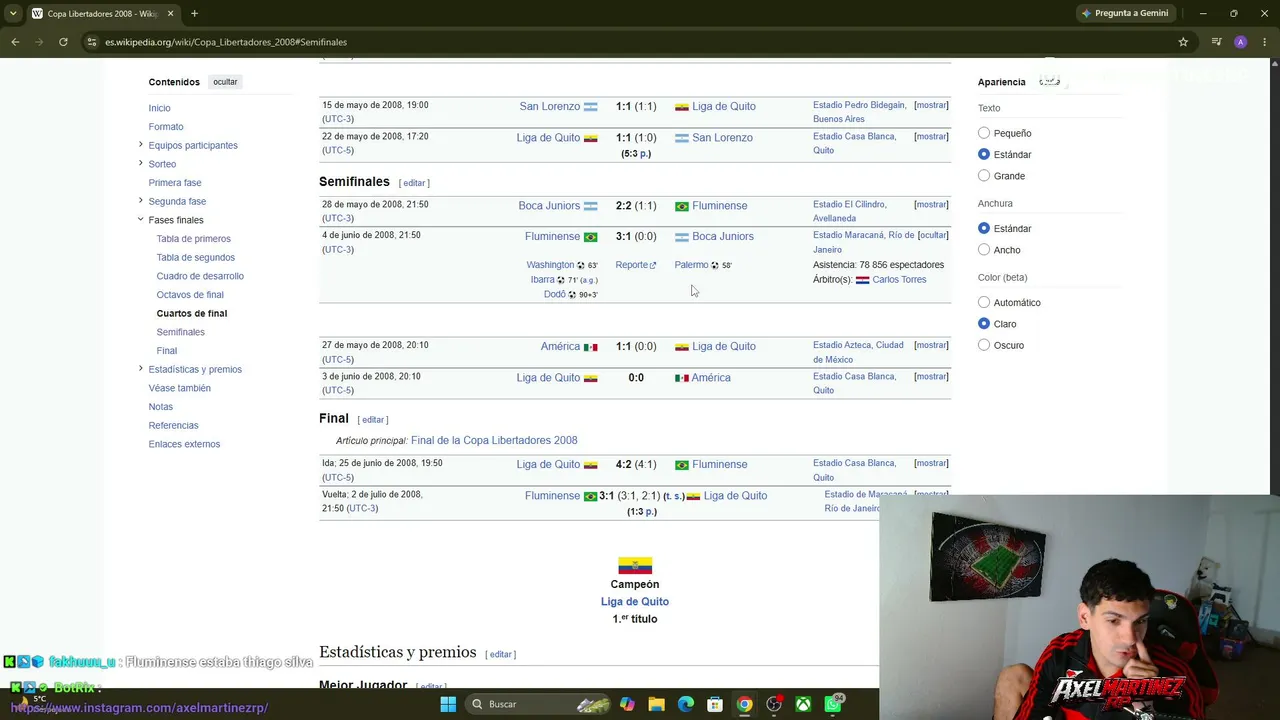The image size is (1280, 720).
Task: Hide details of 4 de junio match
Action: [933, 235]
